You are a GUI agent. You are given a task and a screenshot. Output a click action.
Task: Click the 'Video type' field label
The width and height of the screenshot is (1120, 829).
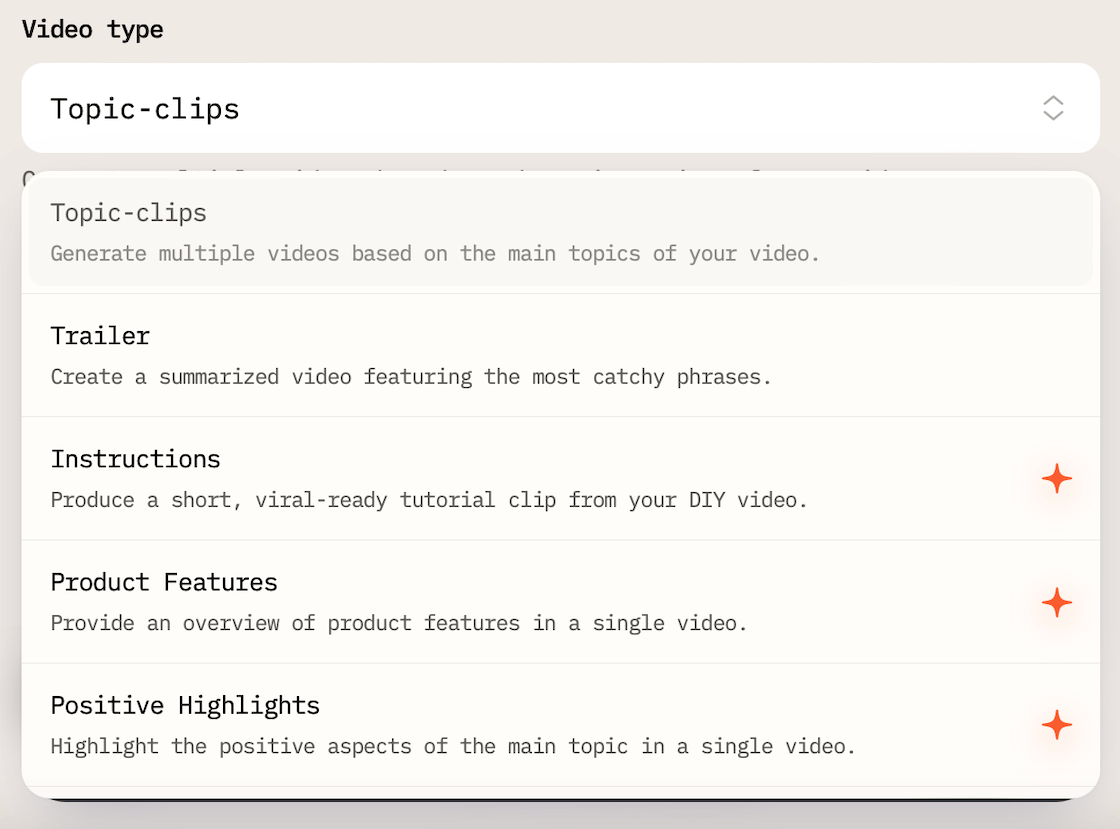click(92, 30)
